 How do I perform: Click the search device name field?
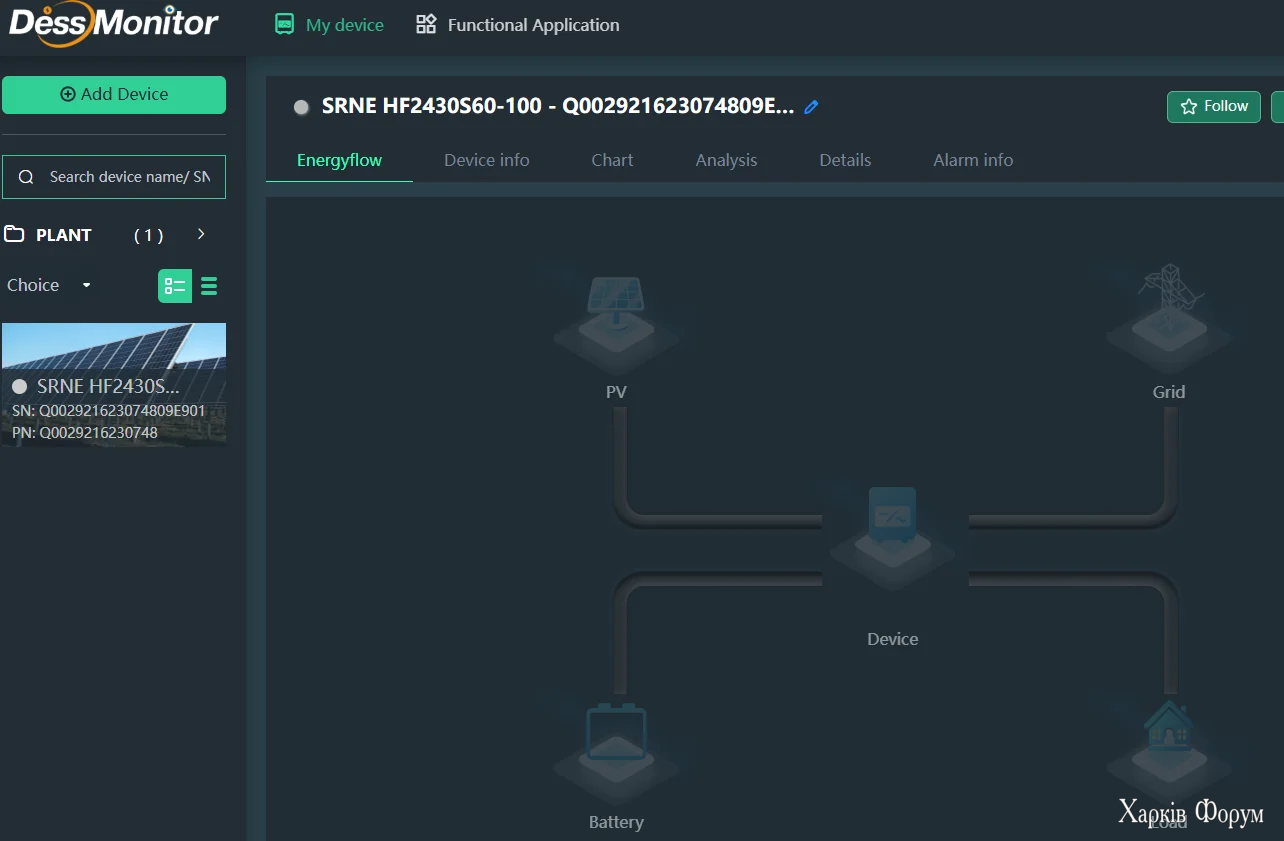pos(128,177)
